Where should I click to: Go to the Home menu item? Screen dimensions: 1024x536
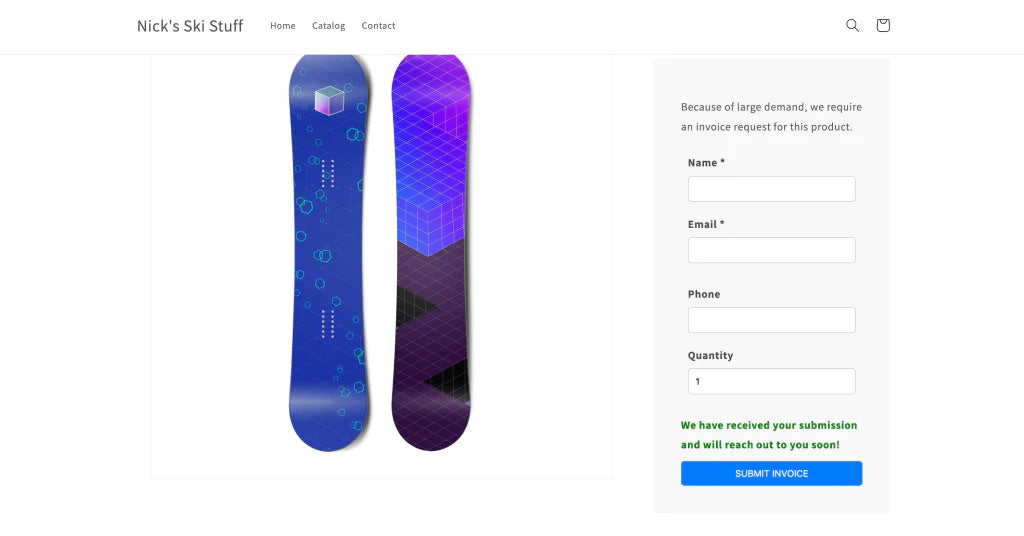click(x=283, y=26)
